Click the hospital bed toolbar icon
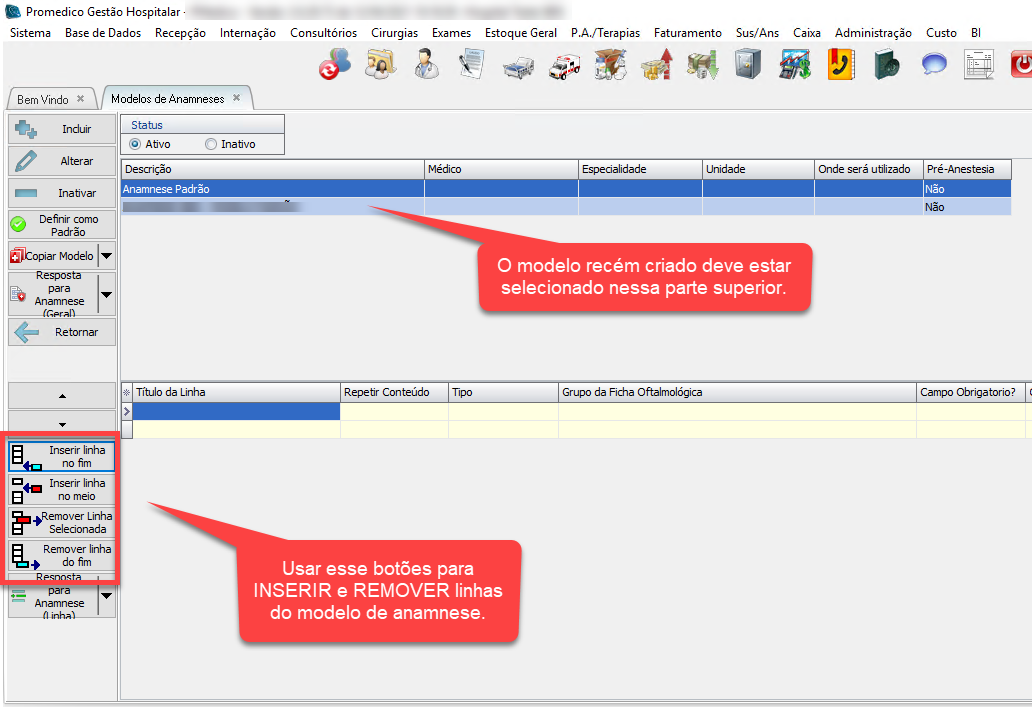The width and height of the screenshot is (1032, 707). click(518, 66)
